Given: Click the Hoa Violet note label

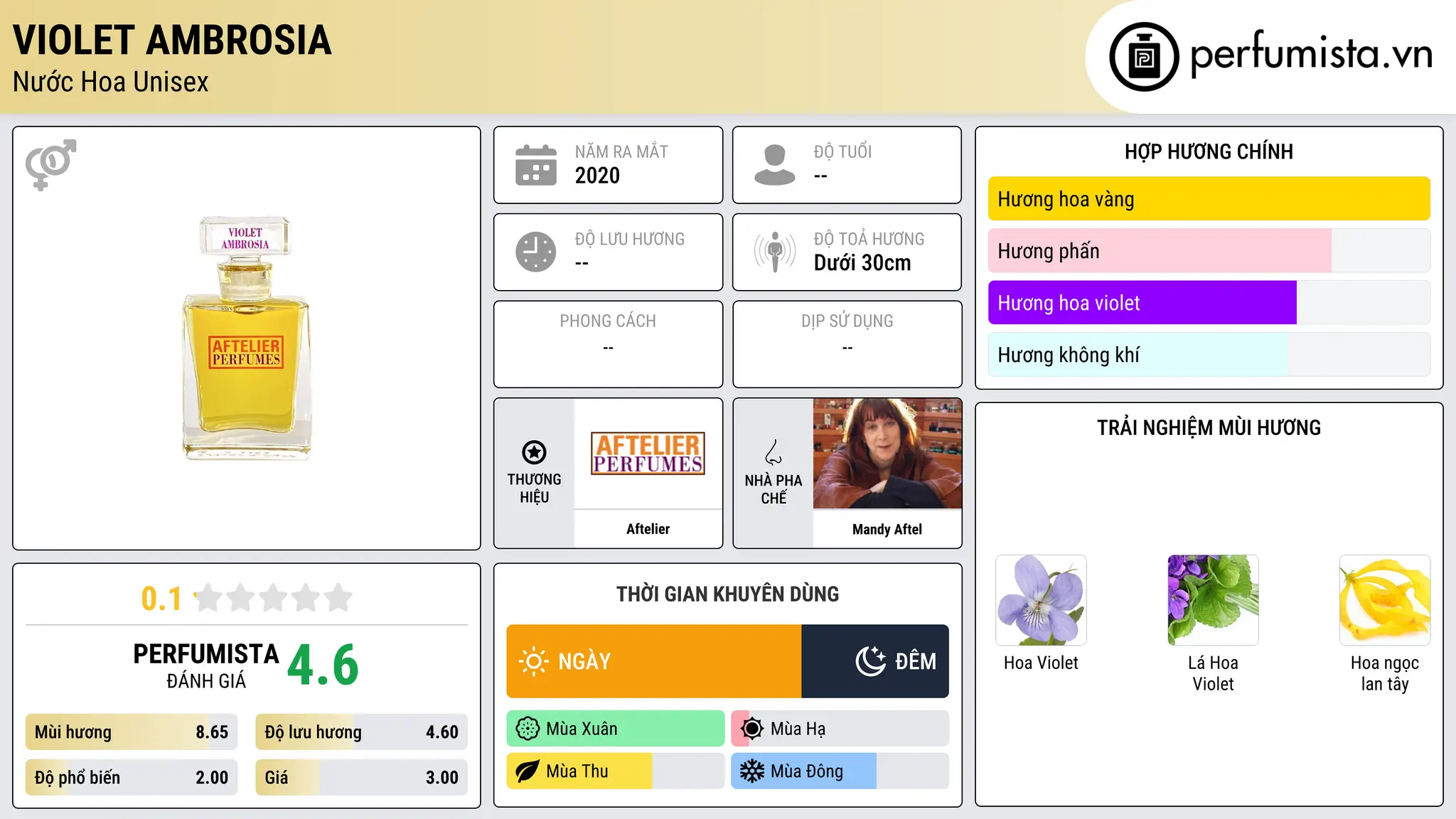Looking at the screenshot, I should click(1041, 663).
